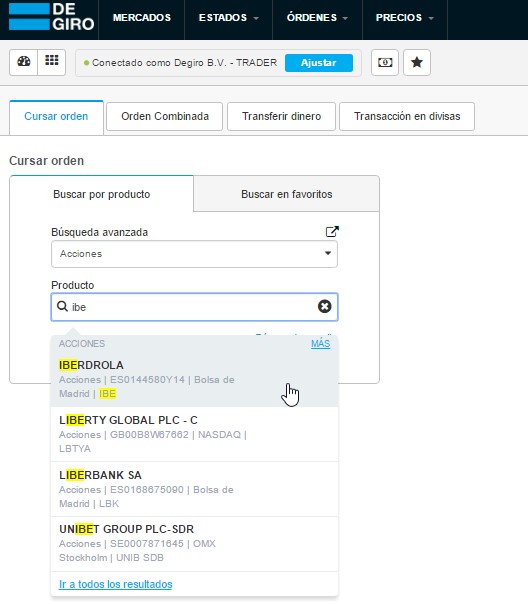Select UNIBET GROUP PLC-SDR result
The height and width of the screenshot is (604, 528).
[x=194, y=544]
